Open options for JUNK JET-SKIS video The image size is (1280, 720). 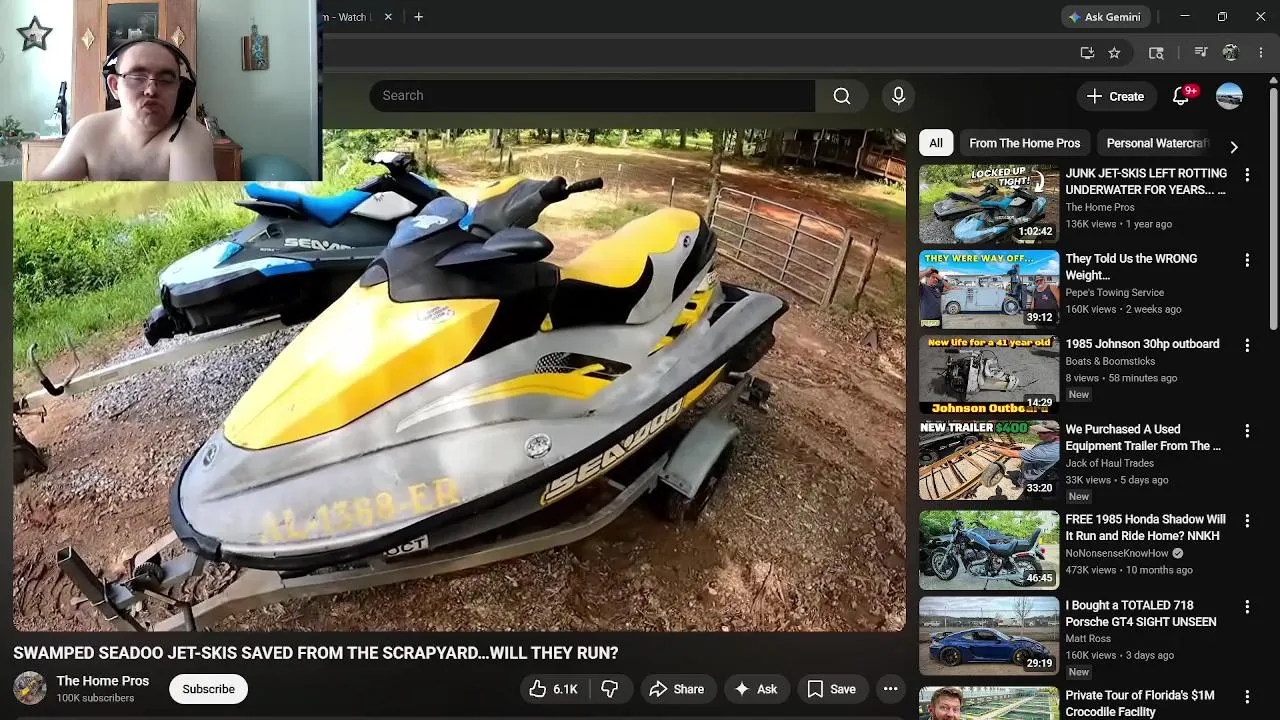1247,175
